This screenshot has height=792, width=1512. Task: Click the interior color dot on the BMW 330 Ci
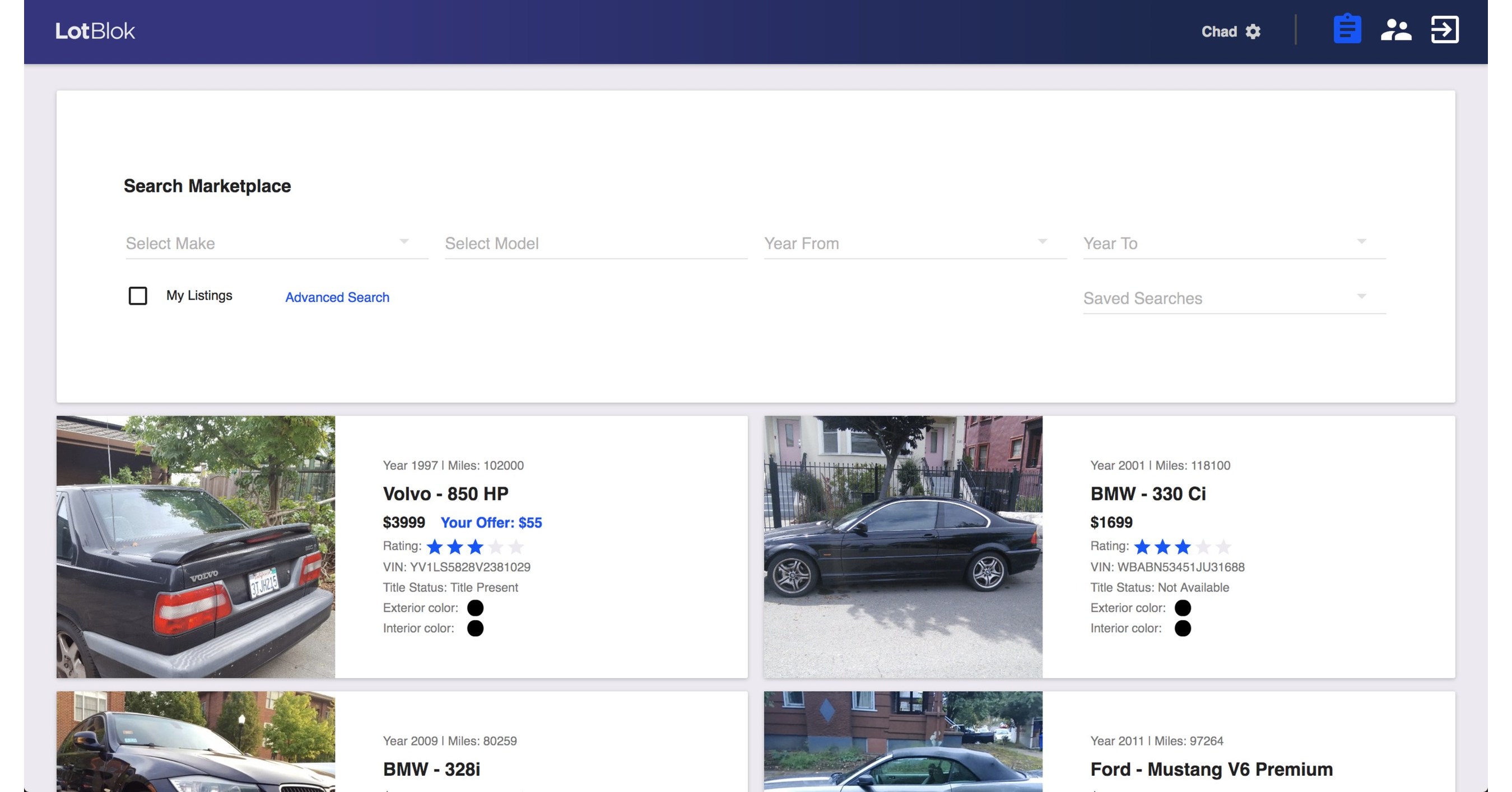coord(1184,628)
